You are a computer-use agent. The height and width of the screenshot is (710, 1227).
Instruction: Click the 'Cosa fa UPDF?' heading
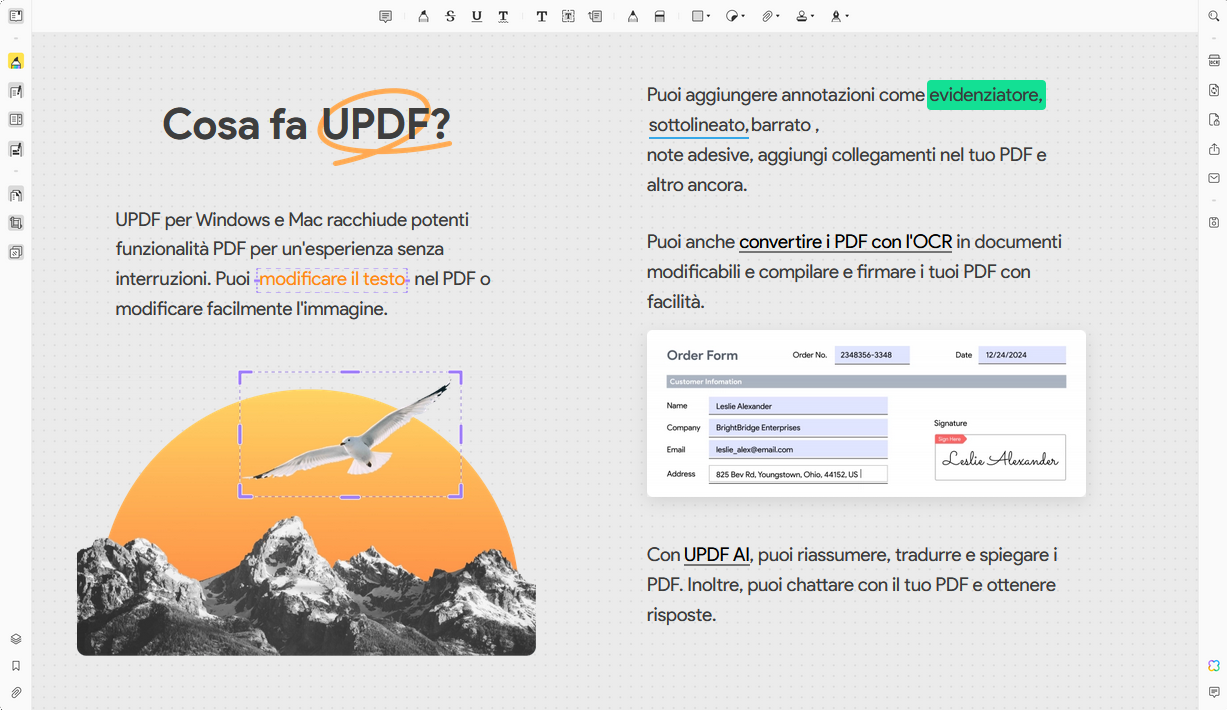[x=306, y=124]
